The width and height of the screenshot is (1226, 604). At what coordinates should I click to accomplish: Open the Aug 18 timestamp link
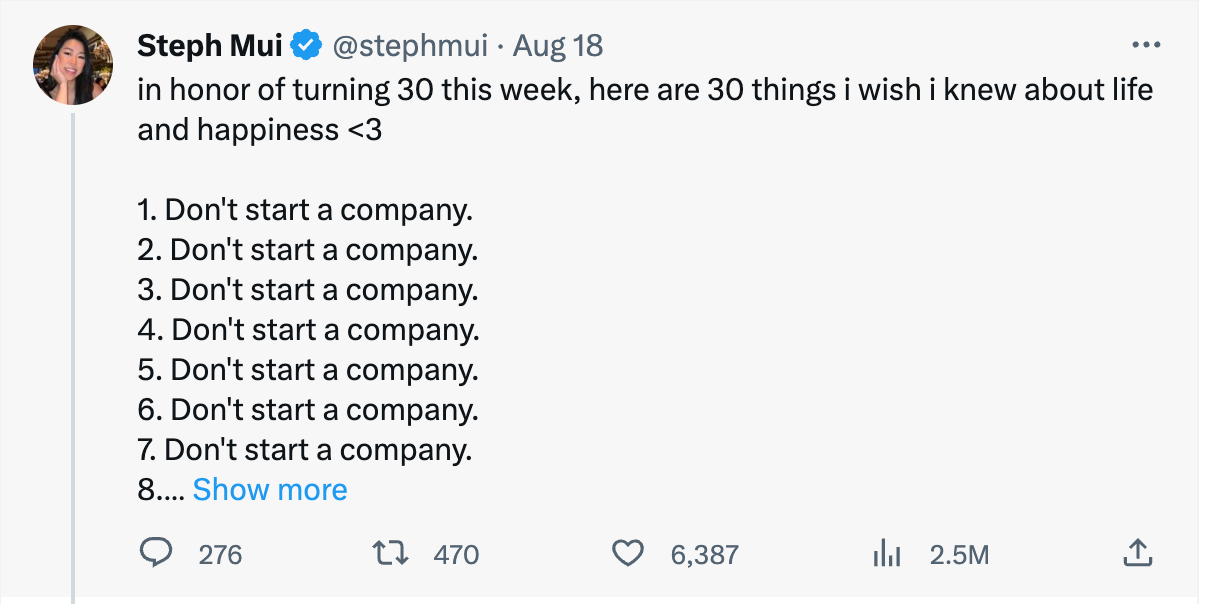561,46
